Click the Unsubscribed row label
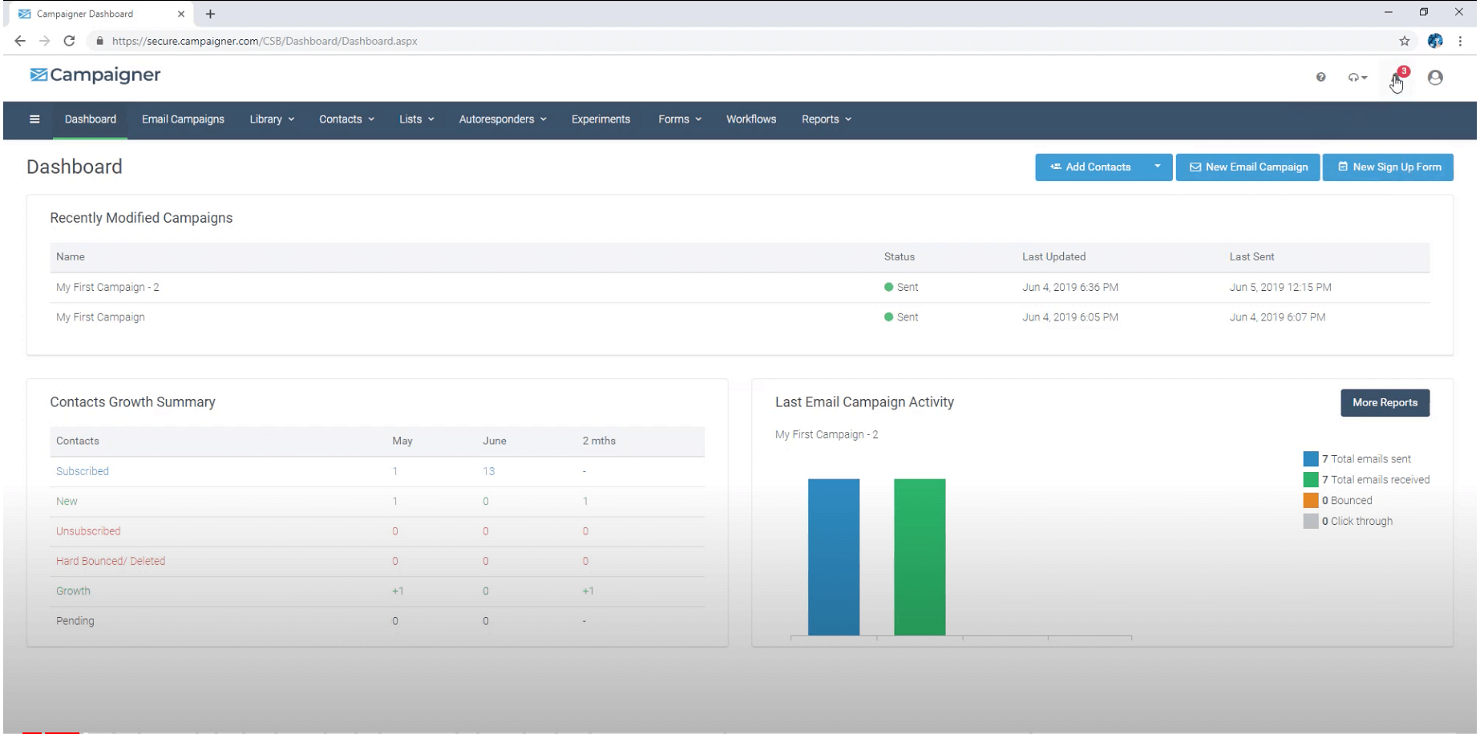This screenshot has height=734, width=1480. click(x=88, y=531)
